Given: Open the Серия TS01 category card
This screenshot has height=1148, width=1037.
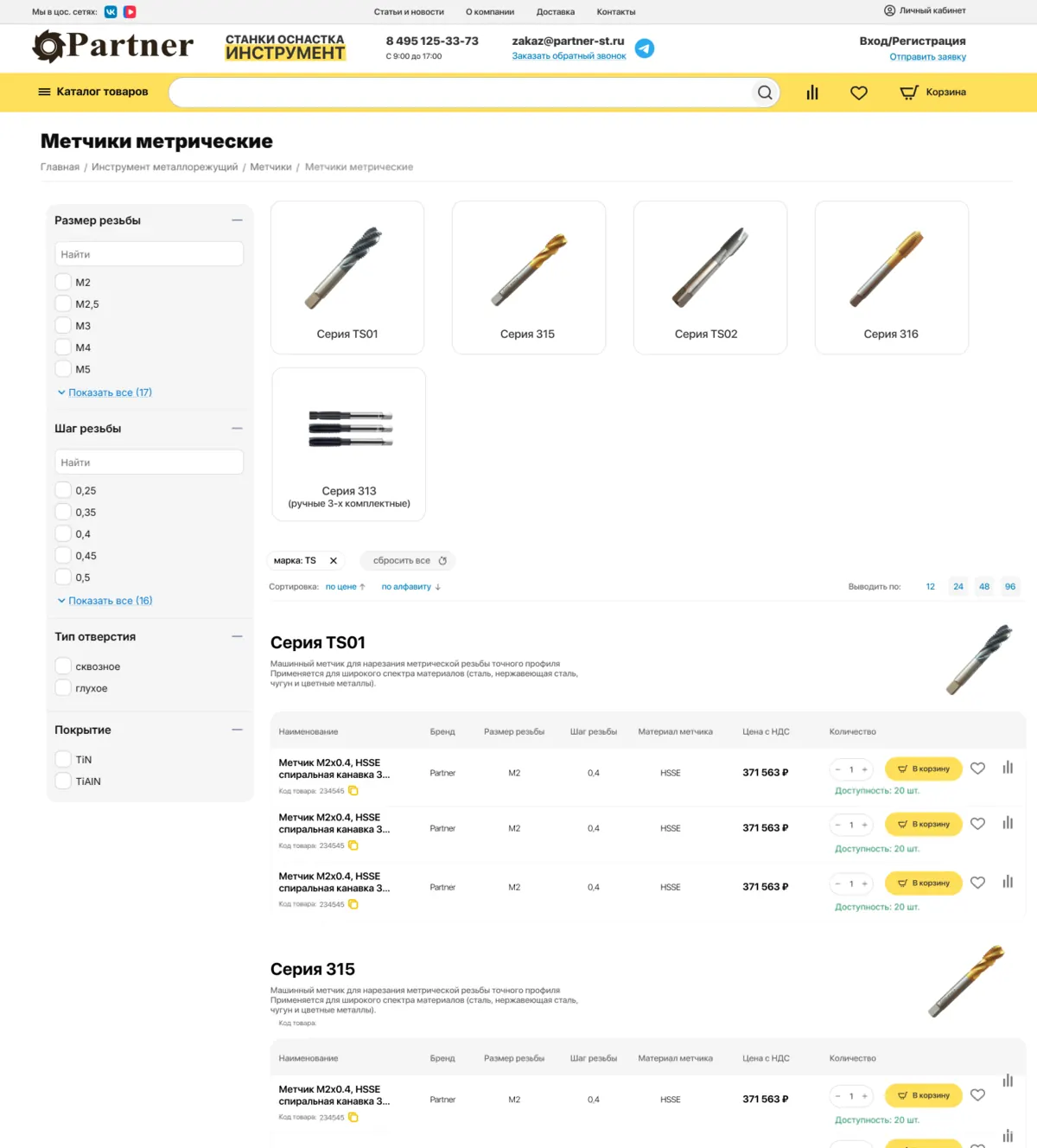Looking at the screenshot, I should tap(347, 277).
